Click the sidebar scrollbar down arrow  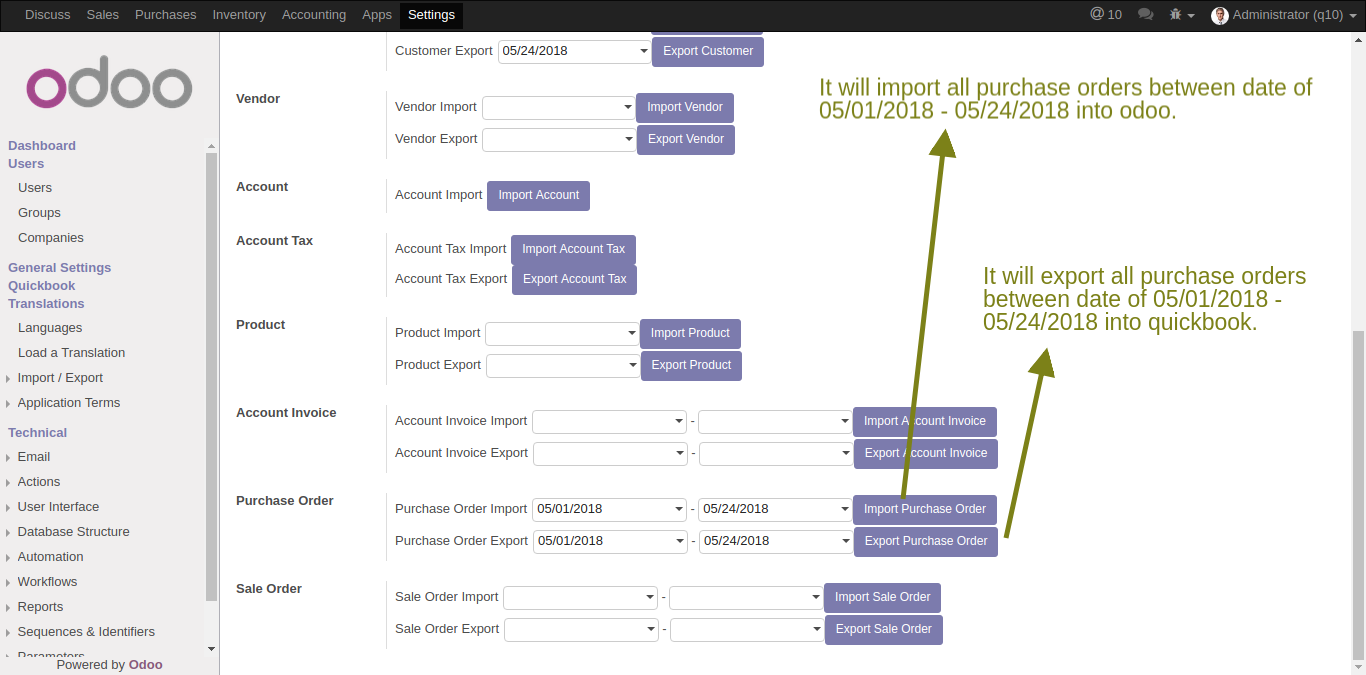211,649
